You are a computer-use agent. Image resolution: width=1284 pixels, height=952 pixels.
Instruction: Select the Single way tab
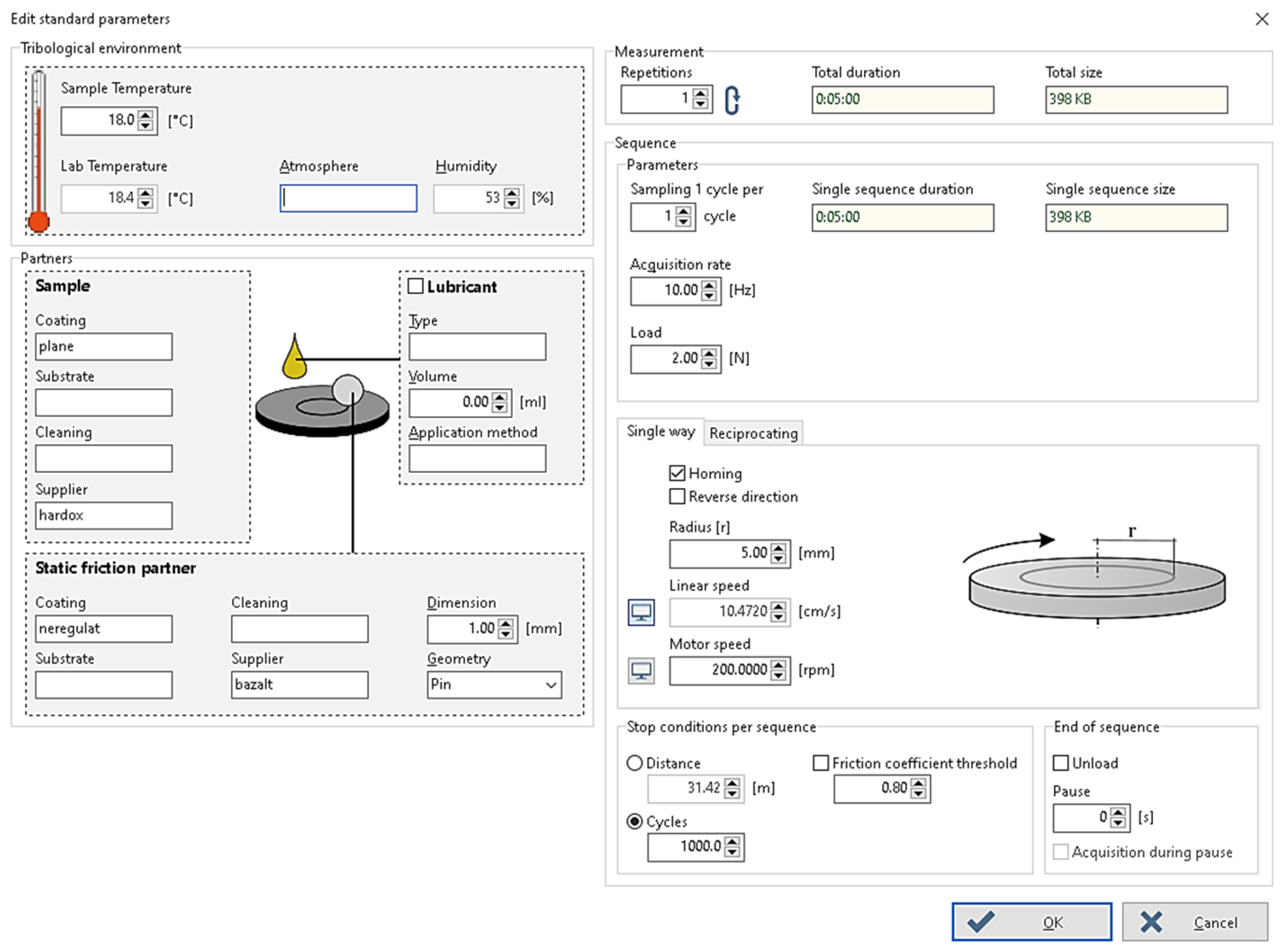[x=661, y=432]
